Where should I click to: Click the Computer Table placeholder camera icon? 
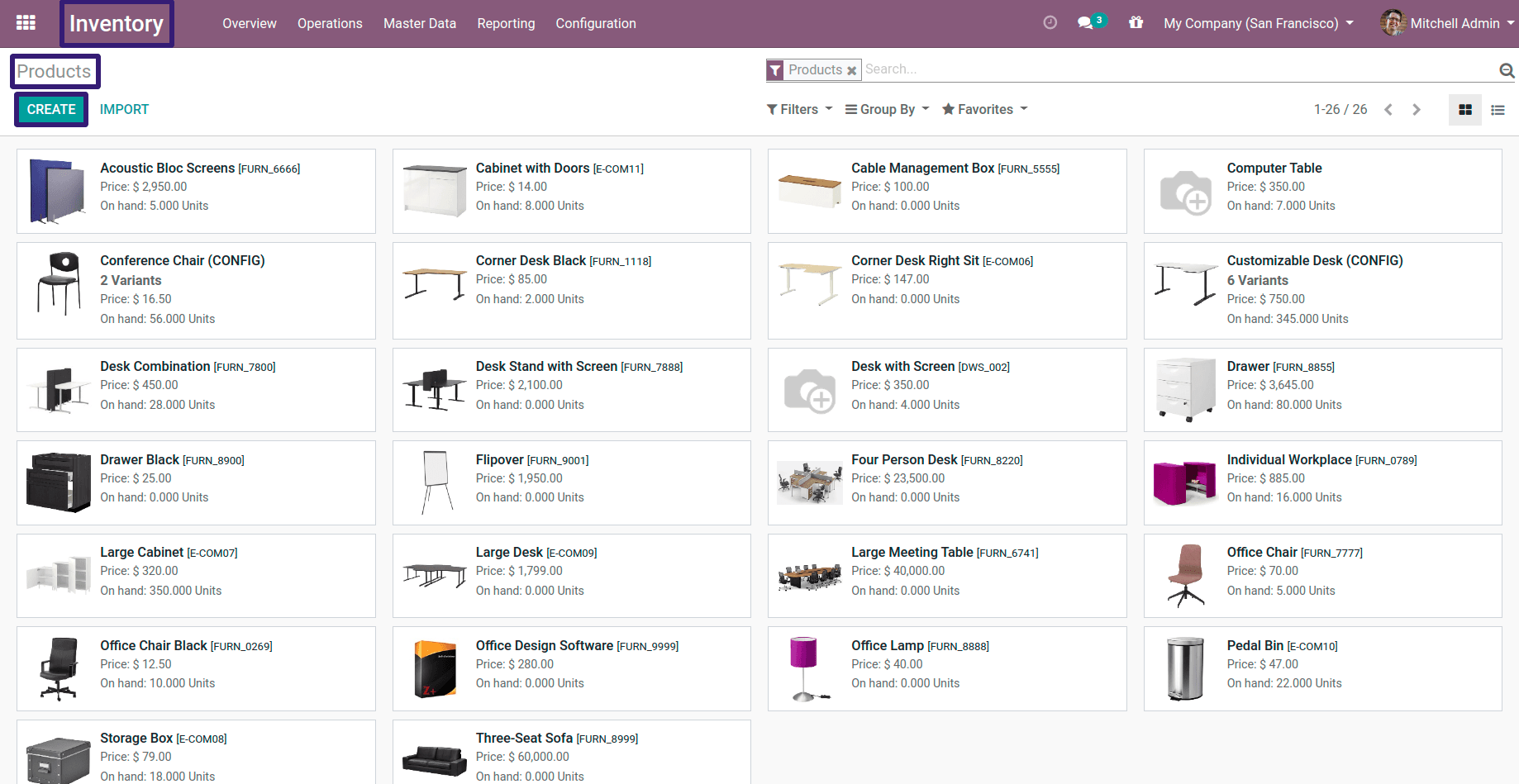(x=1186, y=192)
